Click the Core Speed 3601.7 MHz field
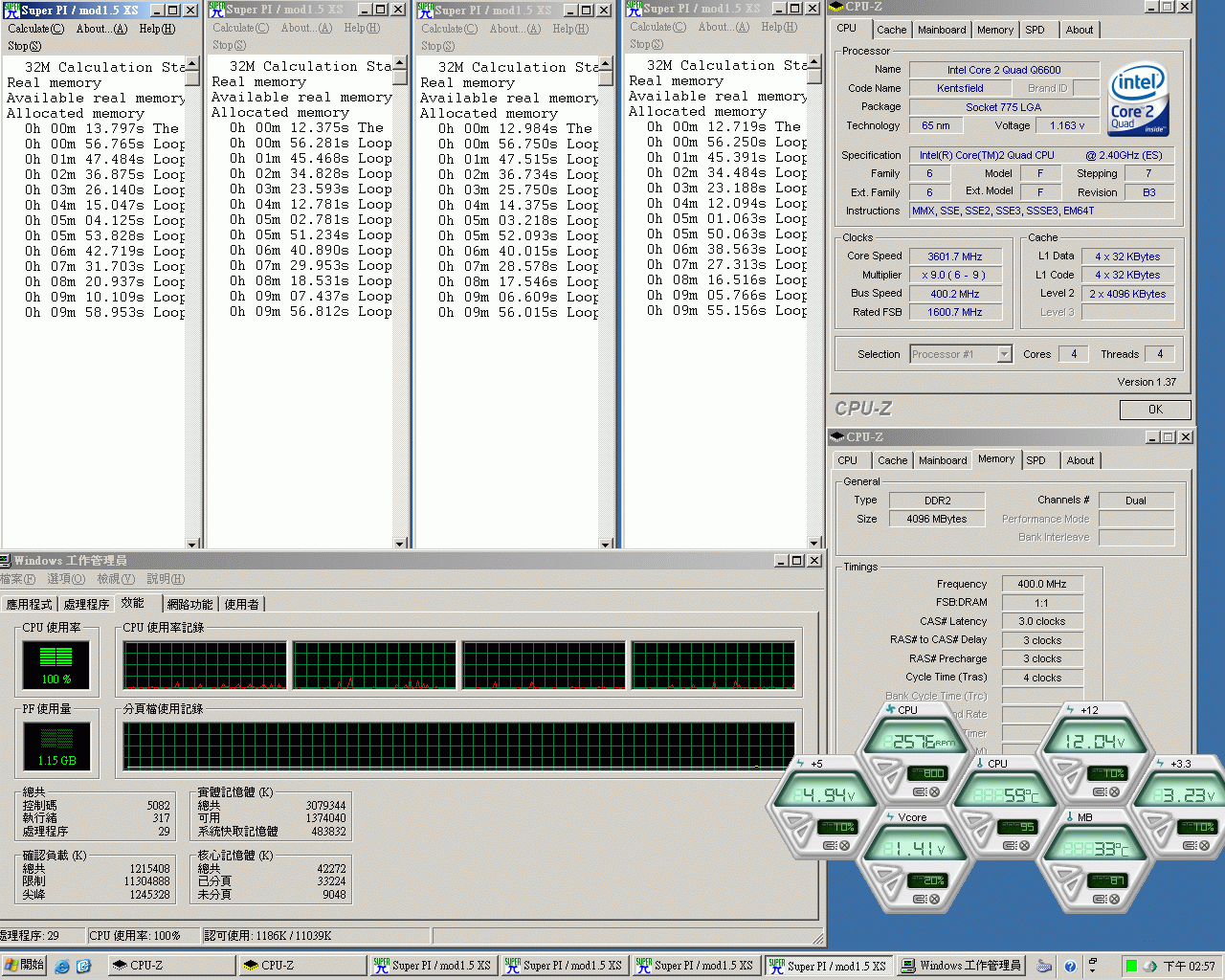 955,256
